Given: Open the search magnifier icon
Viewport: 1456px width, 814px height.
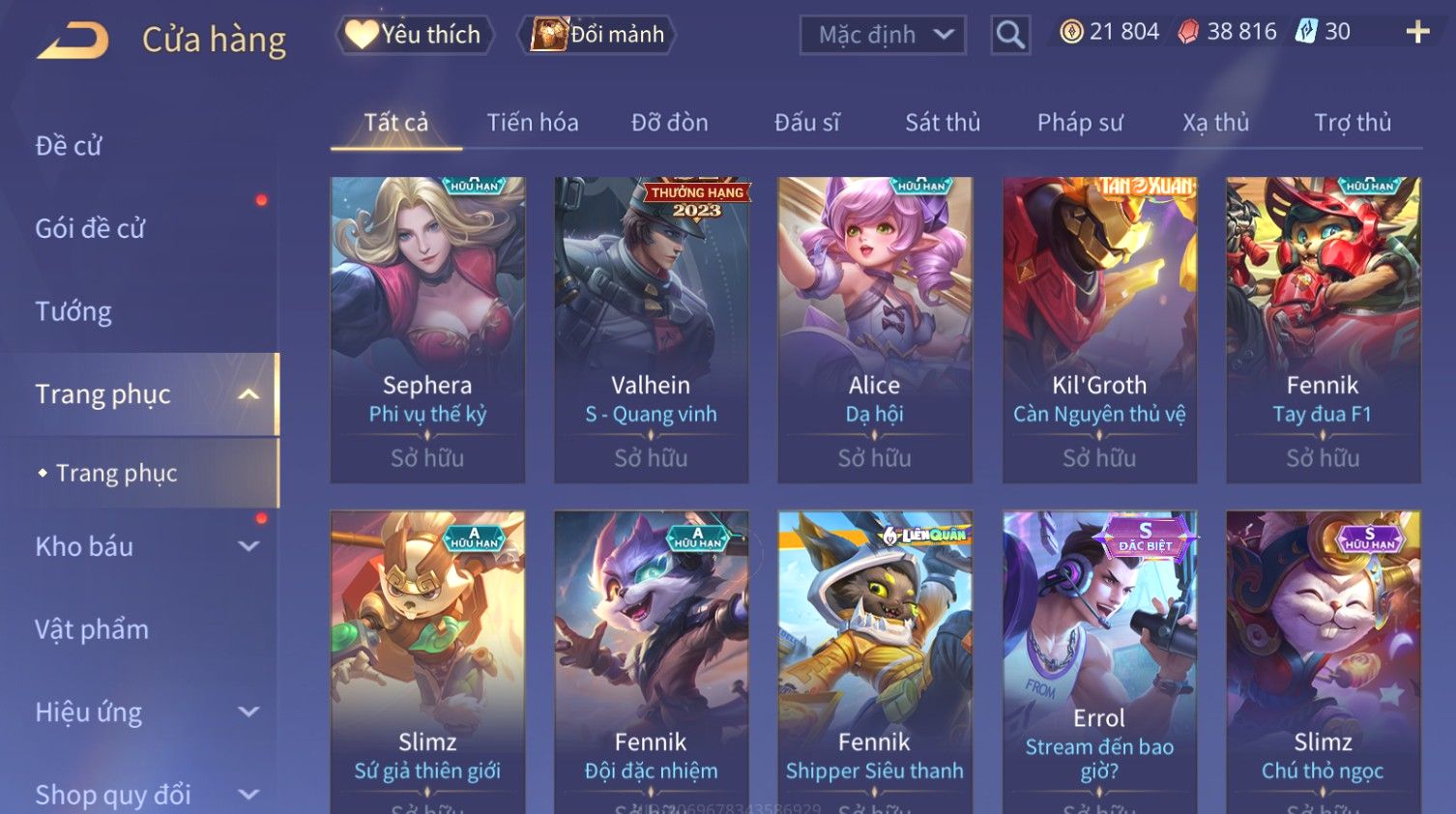Looking at the screenshot, I should coord(1010,35).
